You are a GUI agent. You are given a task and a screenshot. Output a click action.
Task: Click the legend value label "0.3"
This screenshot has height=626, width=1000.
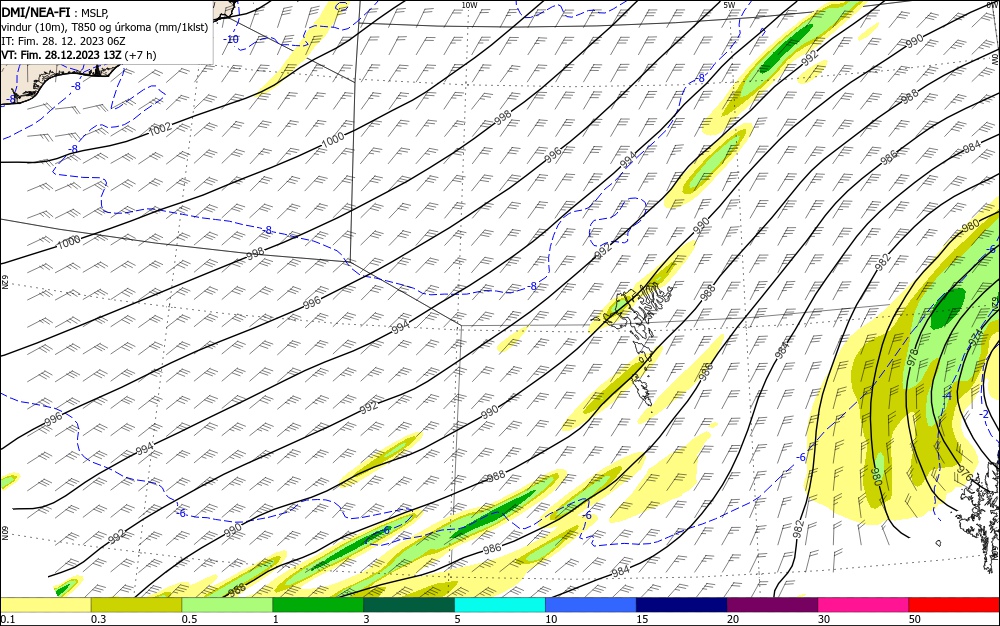coord(98,619)
